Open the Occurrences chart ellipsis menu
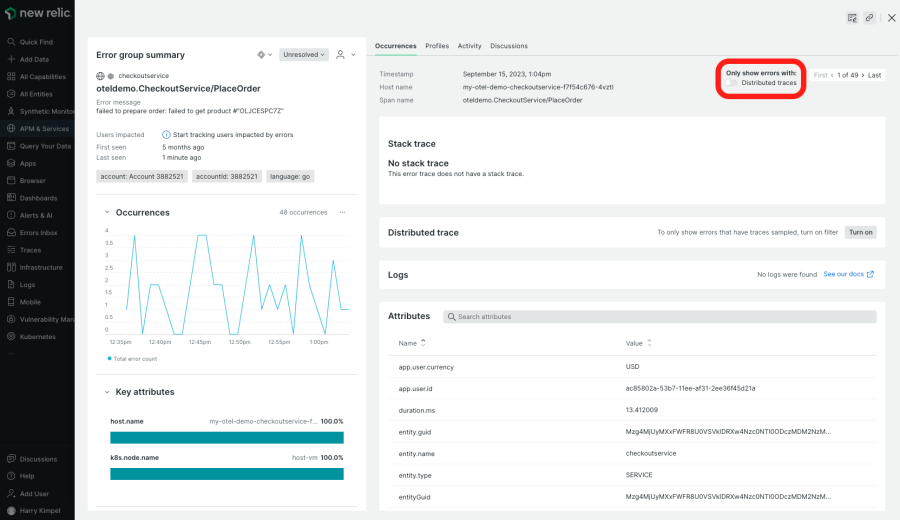 [343, 212]
